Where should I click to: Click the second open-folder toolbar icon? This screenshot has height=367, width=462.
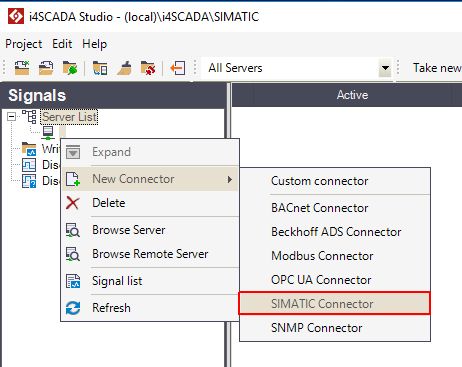[x=46, y=68]
